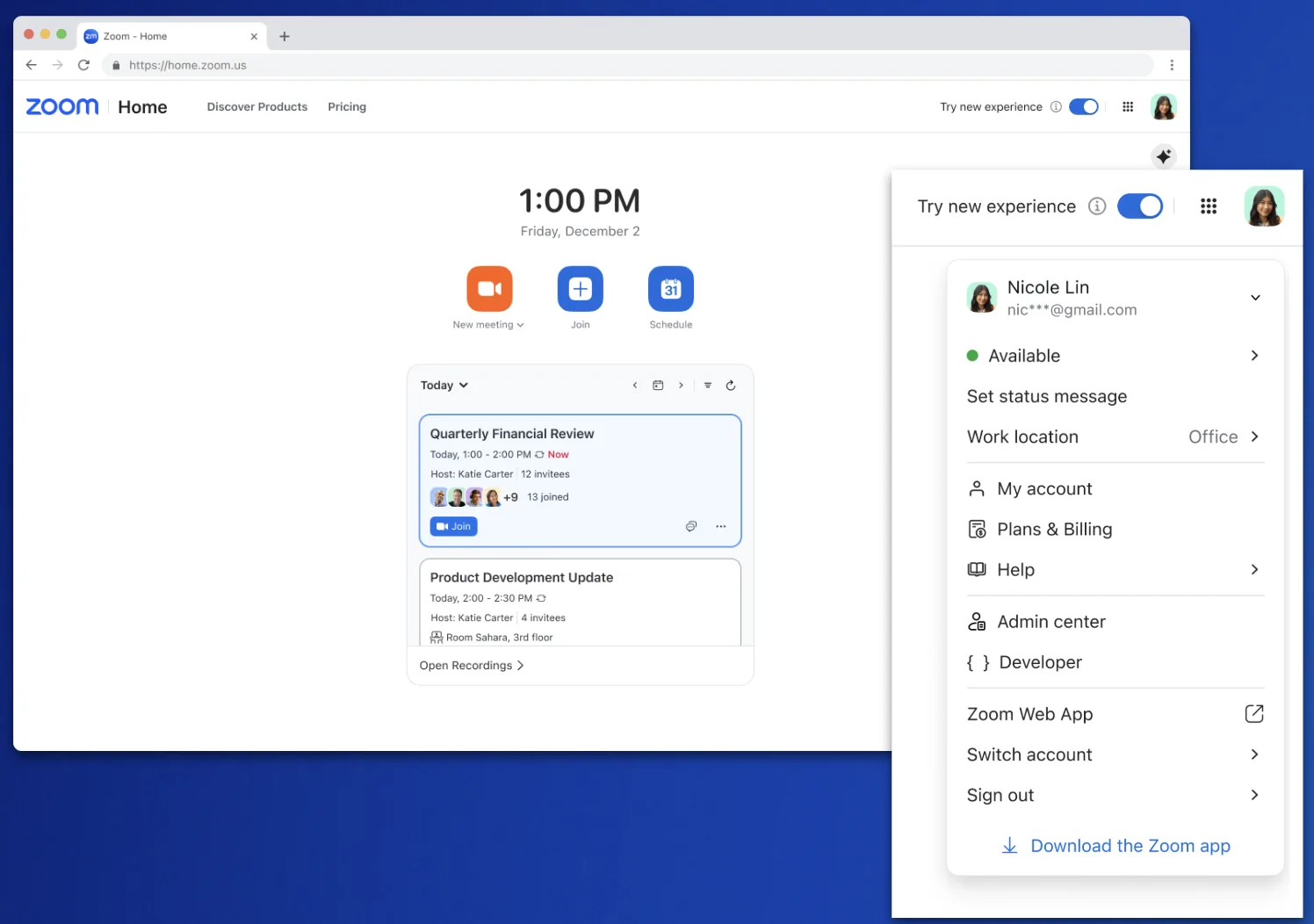This screenshot has width=1314, height=924.
Task: Click the small info icon in browser header
Action: [x=1056, y=107]
